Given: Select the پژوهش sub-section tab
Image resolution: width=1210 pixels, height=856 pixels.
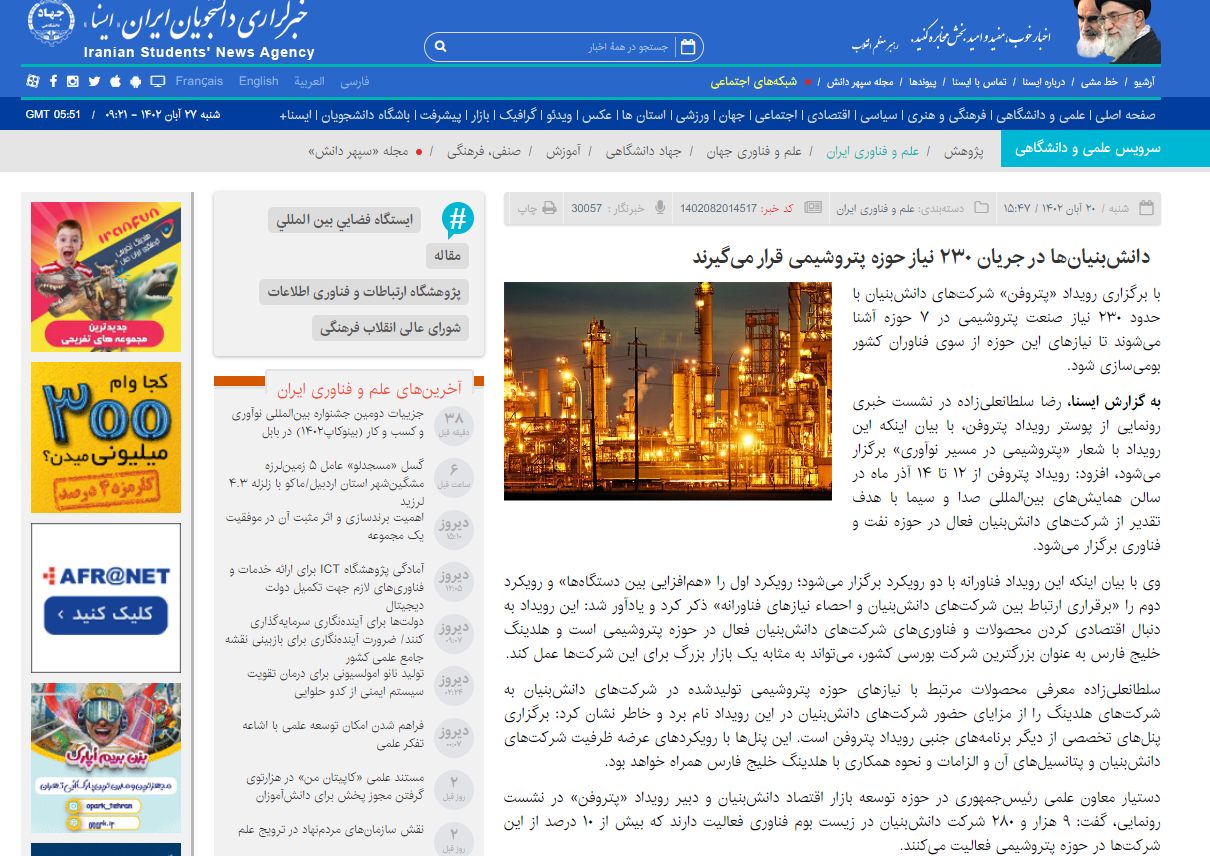Looking at the screenshot, I should 964,151.
